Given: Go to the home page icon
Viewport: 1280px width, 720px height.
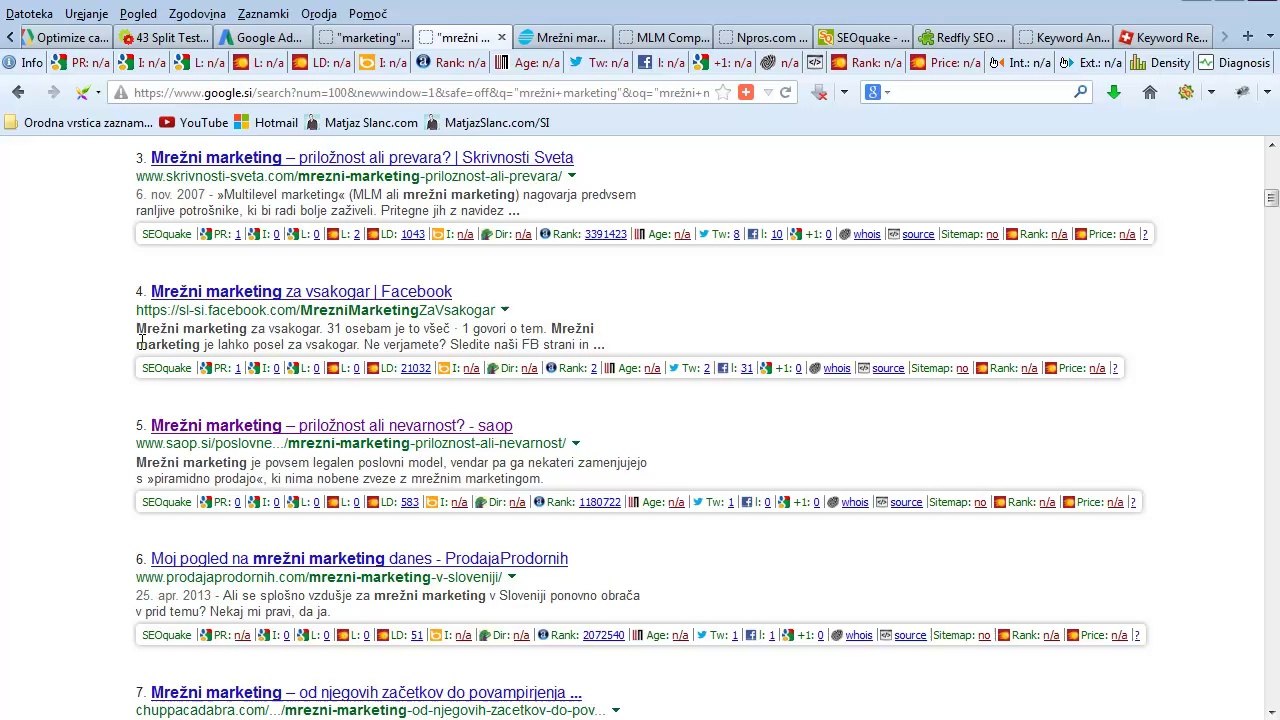Looking at the screenshot, I should pos(1150,92).
